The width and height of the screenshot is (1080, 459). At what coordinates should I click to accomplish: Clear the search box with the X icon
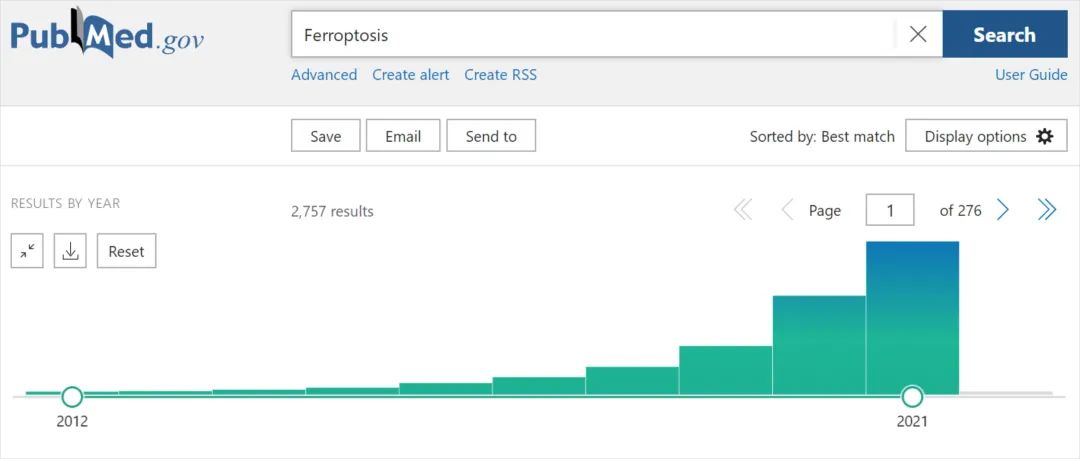tap(917, 34)
